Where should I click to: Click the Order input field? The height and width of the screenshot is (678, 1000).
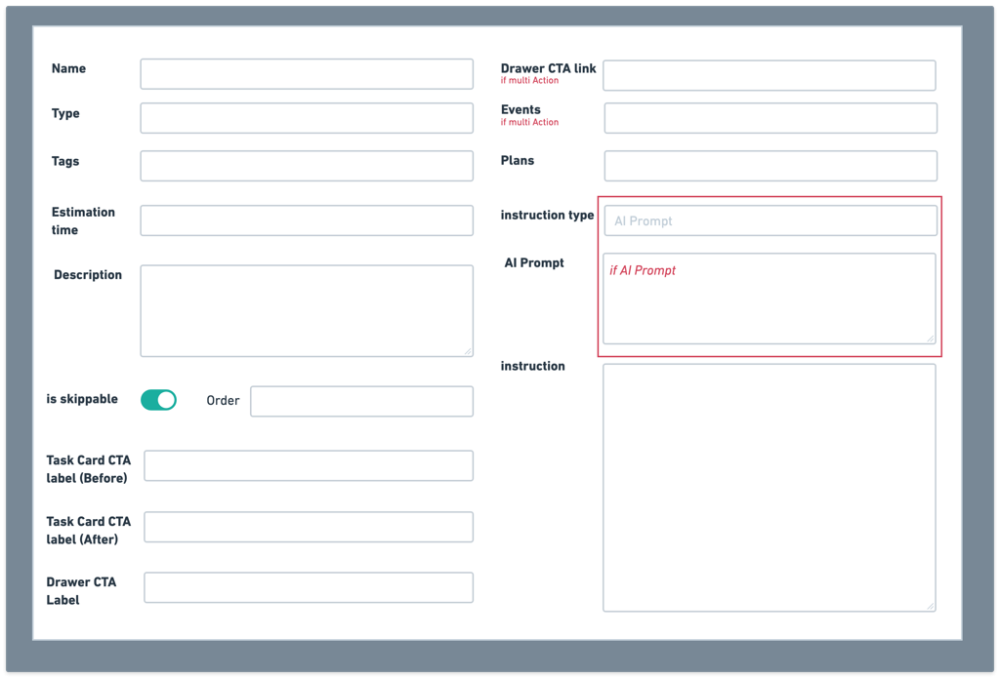coord(361,401)
